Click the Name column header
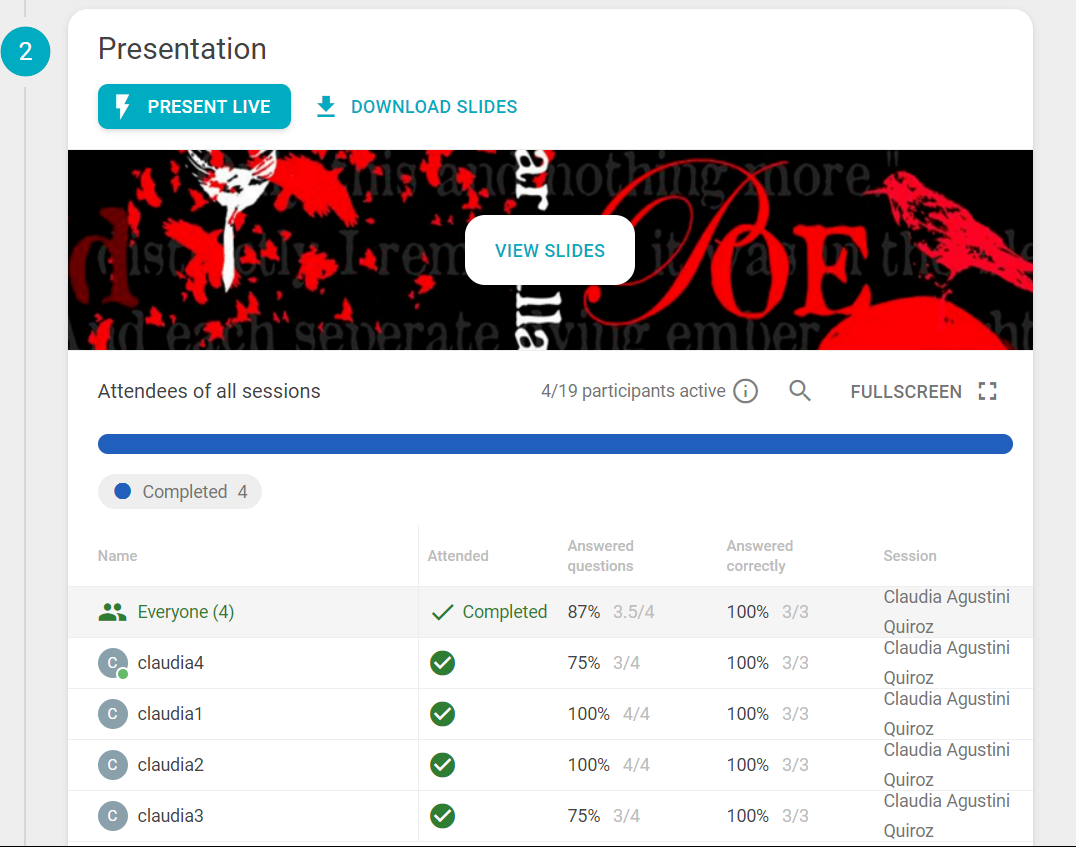This screenshot has width=1076, height=847. [x=117, y=556]
